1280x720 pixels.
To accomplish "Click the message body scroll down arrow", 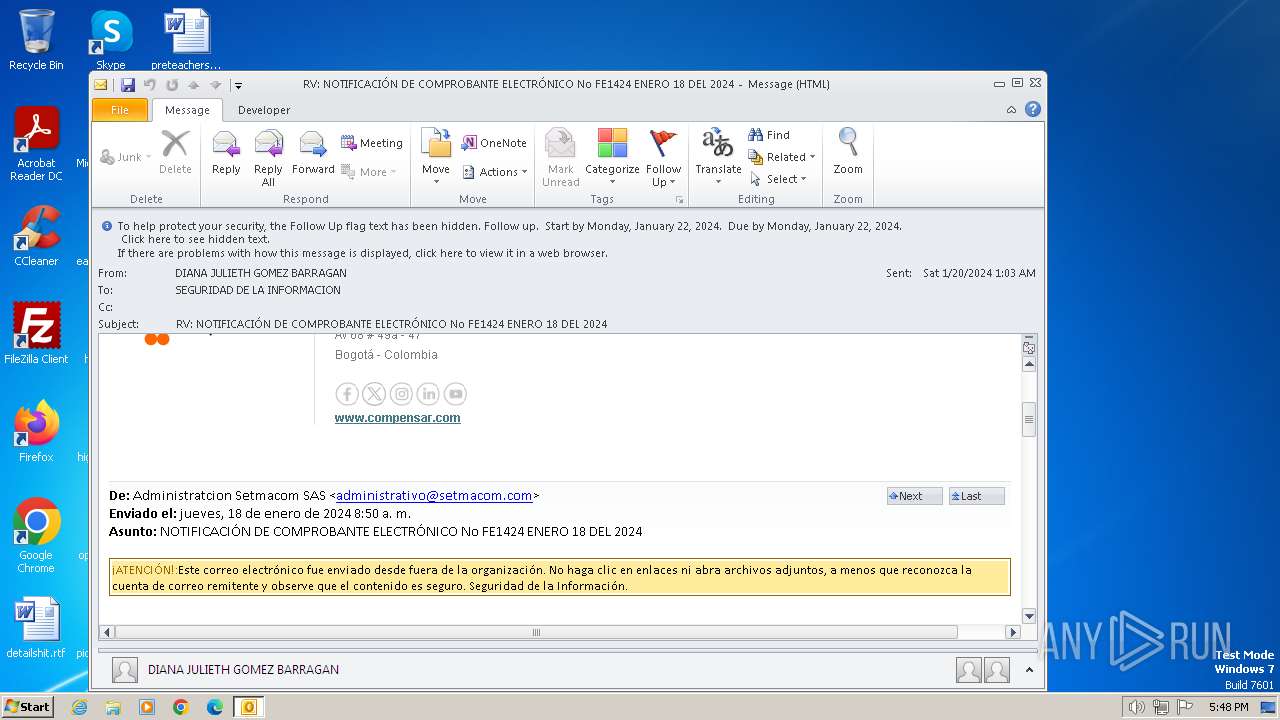I will (1029, 616).
